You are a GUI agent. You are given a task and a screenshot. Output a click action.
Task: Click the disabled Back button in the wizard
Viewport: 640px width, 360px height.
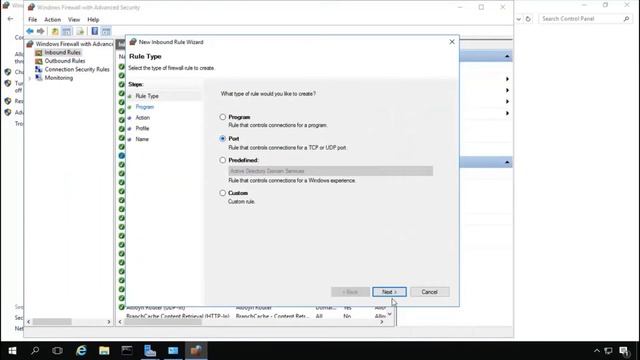pyautogui.click(x=350, y=292)
